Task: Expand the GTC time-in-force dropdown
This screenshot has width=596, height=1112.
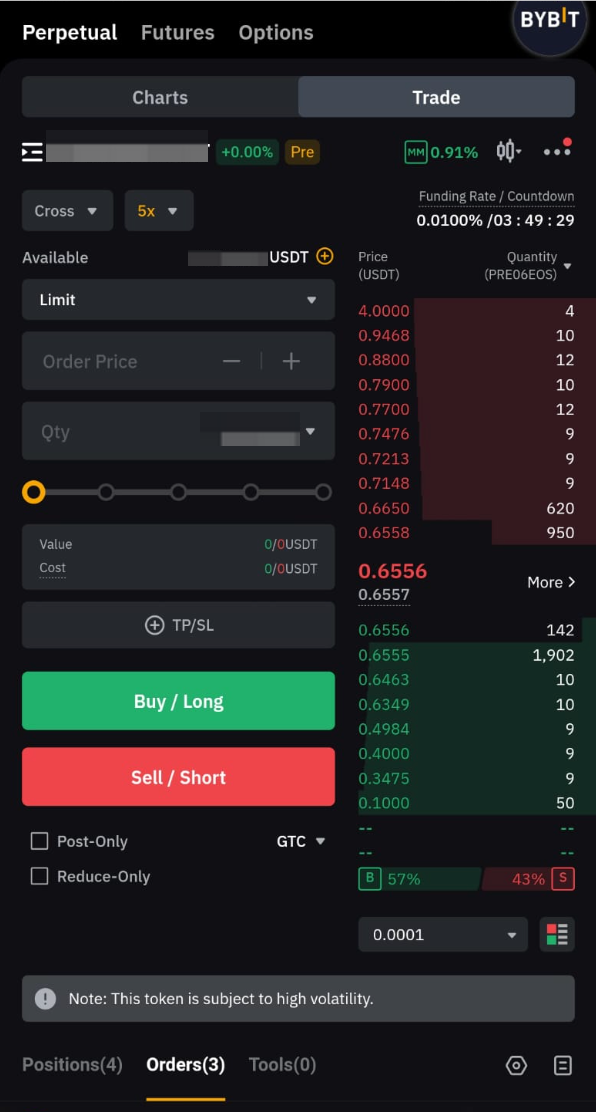Action: (x=301, y=842)
